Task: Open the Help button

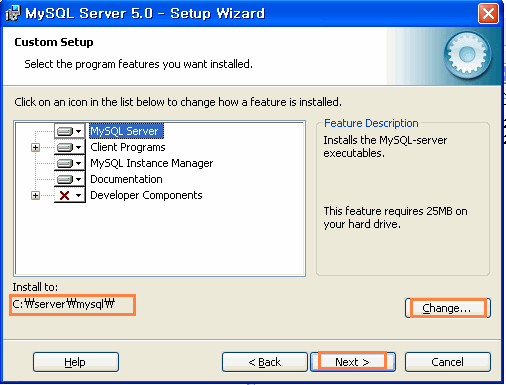Action: coord(76,362)
